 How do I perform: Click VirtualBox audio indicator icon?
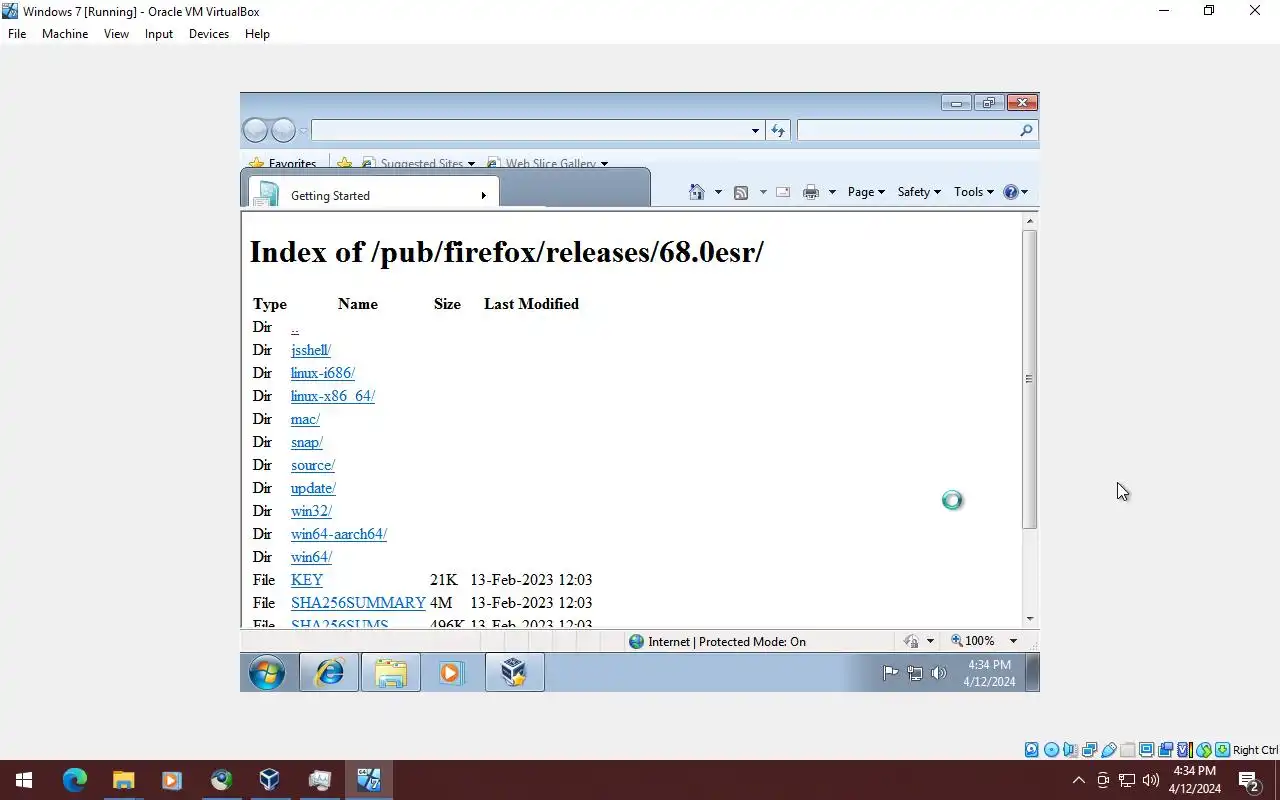click(1070, 750)
